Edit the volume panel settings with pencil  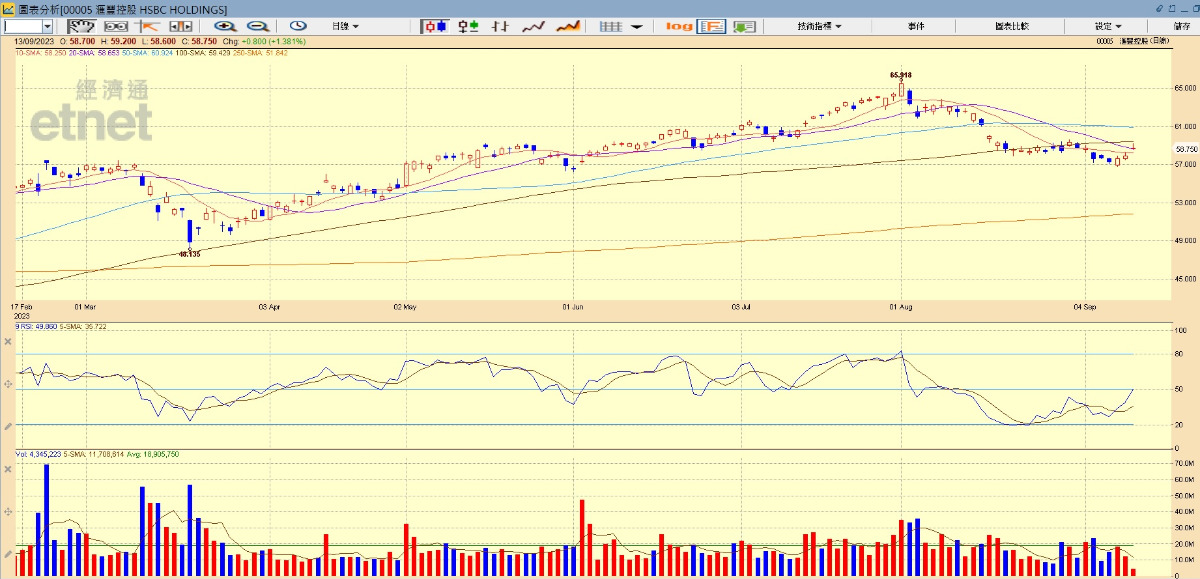(8, 553)
